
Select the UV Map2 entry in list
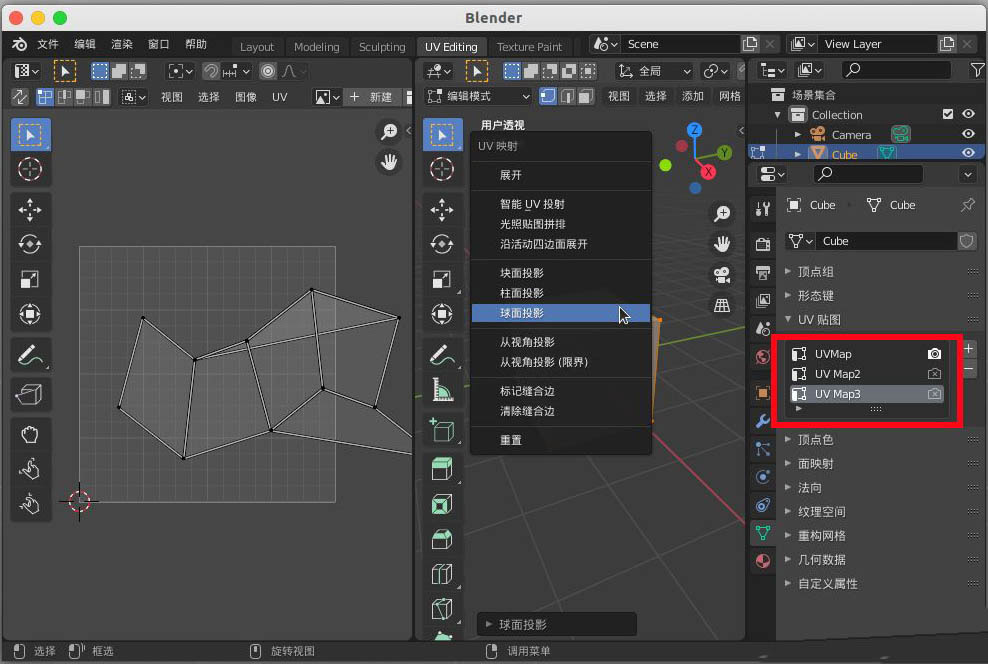tap(866, 374)
